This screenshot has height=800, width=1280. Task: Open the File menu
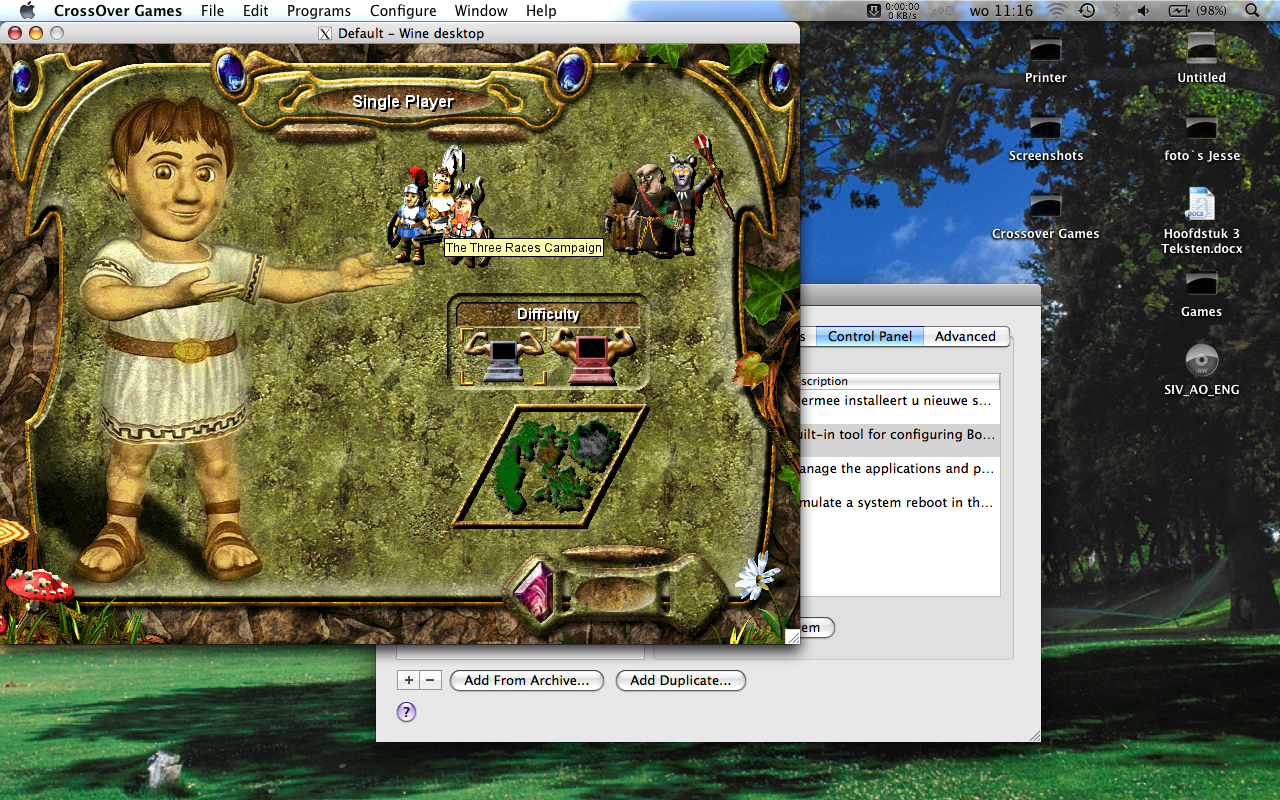pyautogui.click(x=212, y=11)
